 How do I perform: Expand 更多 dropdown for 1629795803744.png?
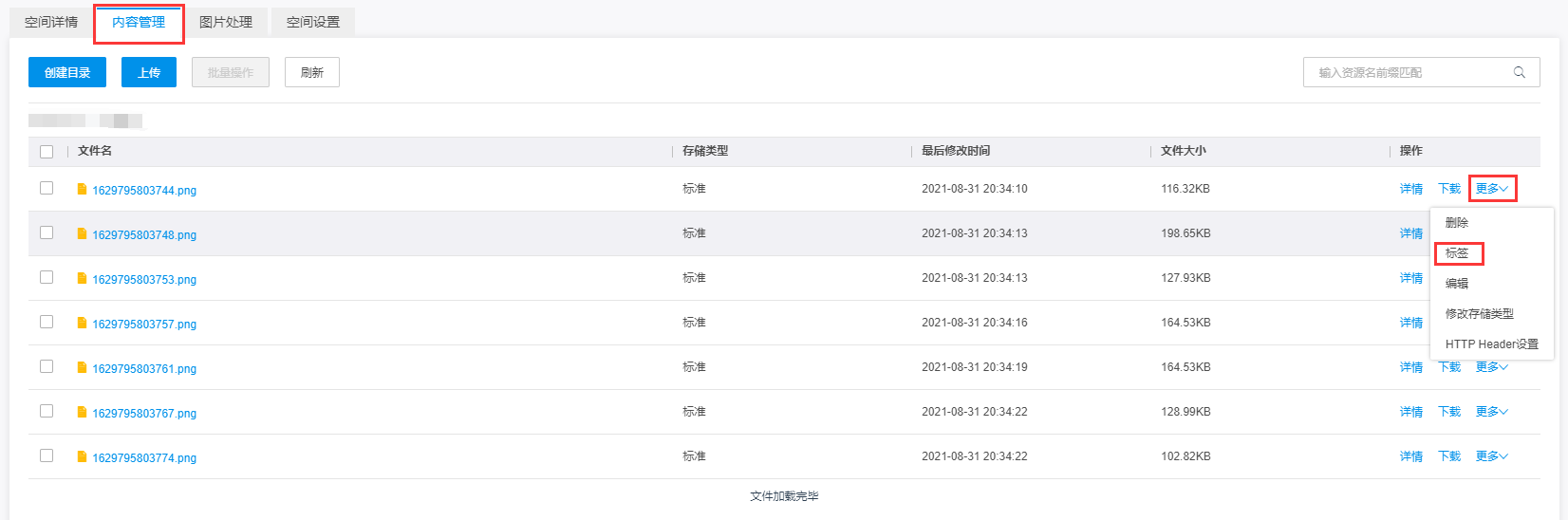coord(1491,189)
